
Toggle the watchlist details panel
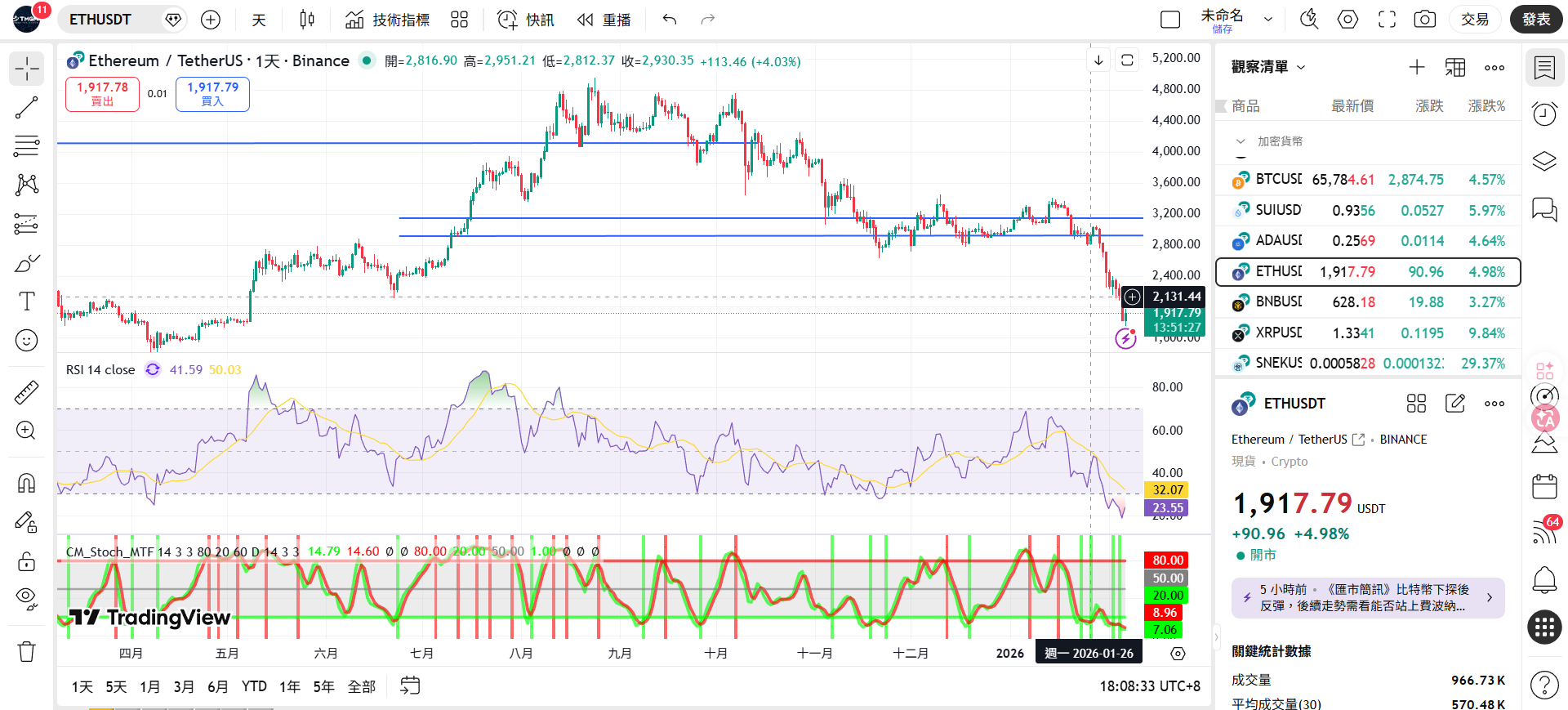(x=1544, y=68)
